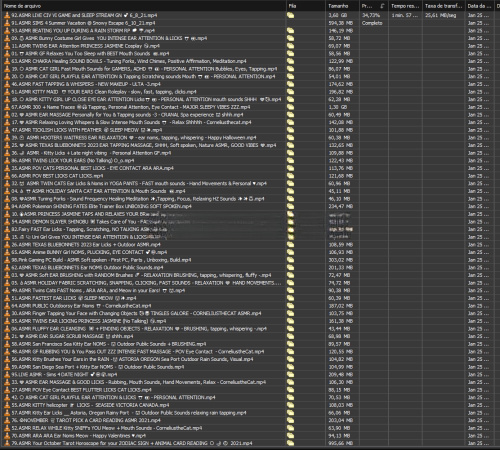Click the 34,73% progress cell in the first row

coord(371,15)
